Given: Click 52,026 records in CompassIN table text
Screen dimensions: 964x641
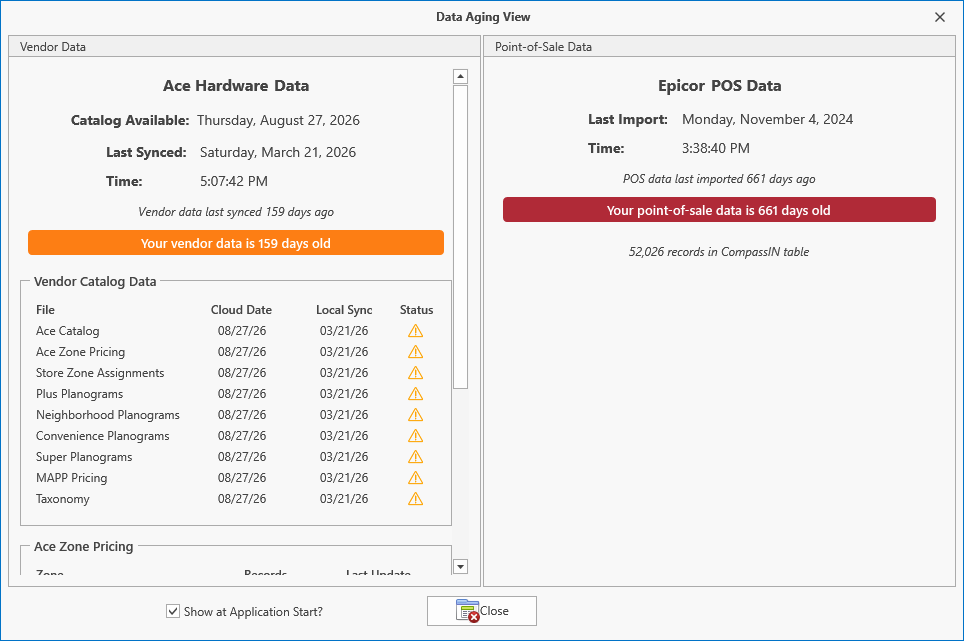Looking at the screenshot, I should pyautogui.click(x=719, y=251).
